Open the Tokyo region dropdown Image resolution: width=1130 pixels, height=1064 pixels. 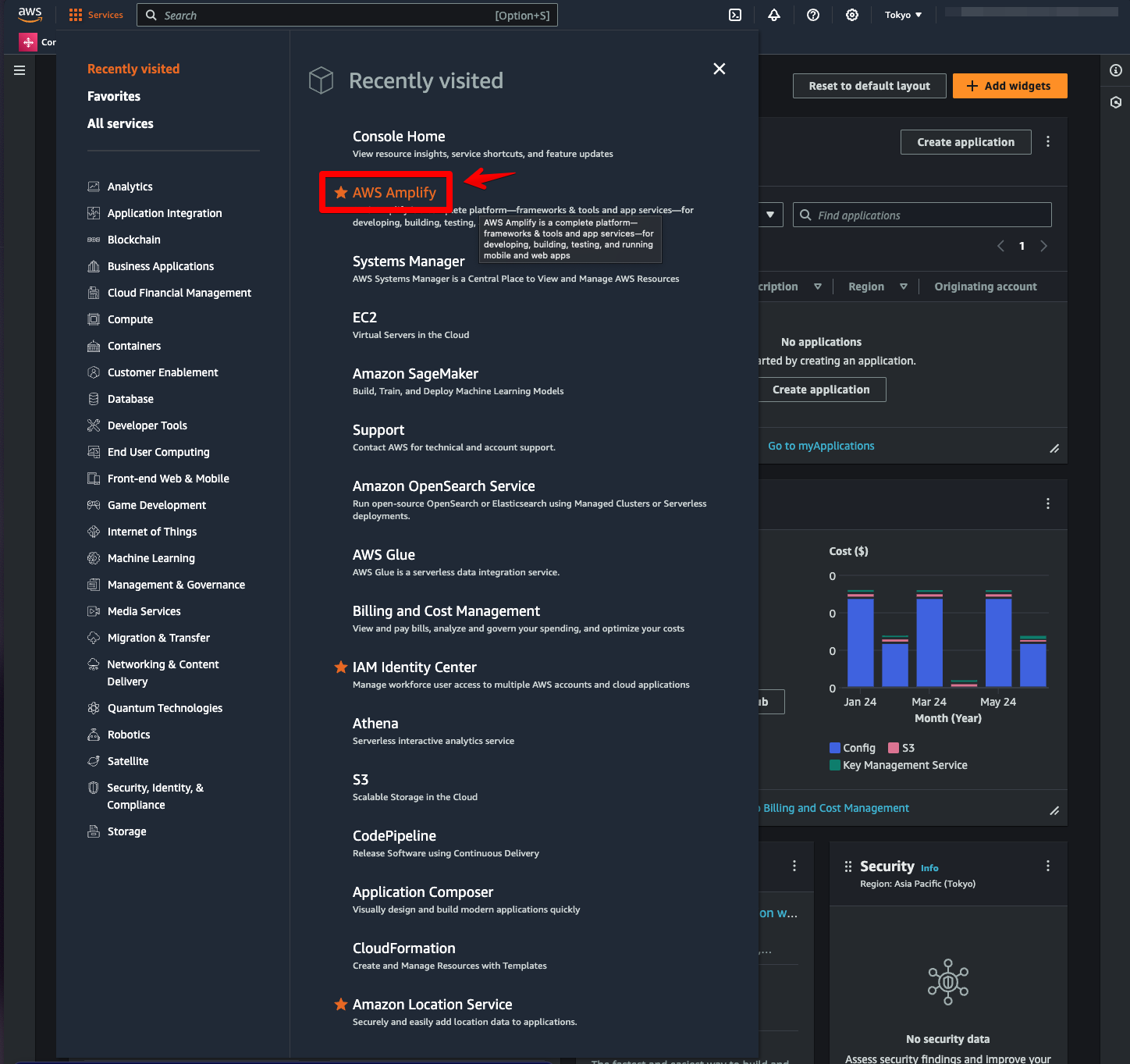point(903,15)
